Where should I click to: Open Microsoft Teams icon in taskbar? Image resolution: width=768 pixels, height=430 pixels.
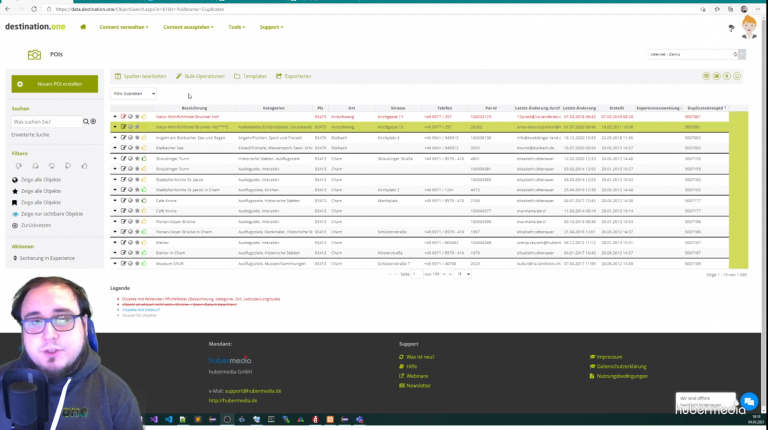[x=360, y=420]
